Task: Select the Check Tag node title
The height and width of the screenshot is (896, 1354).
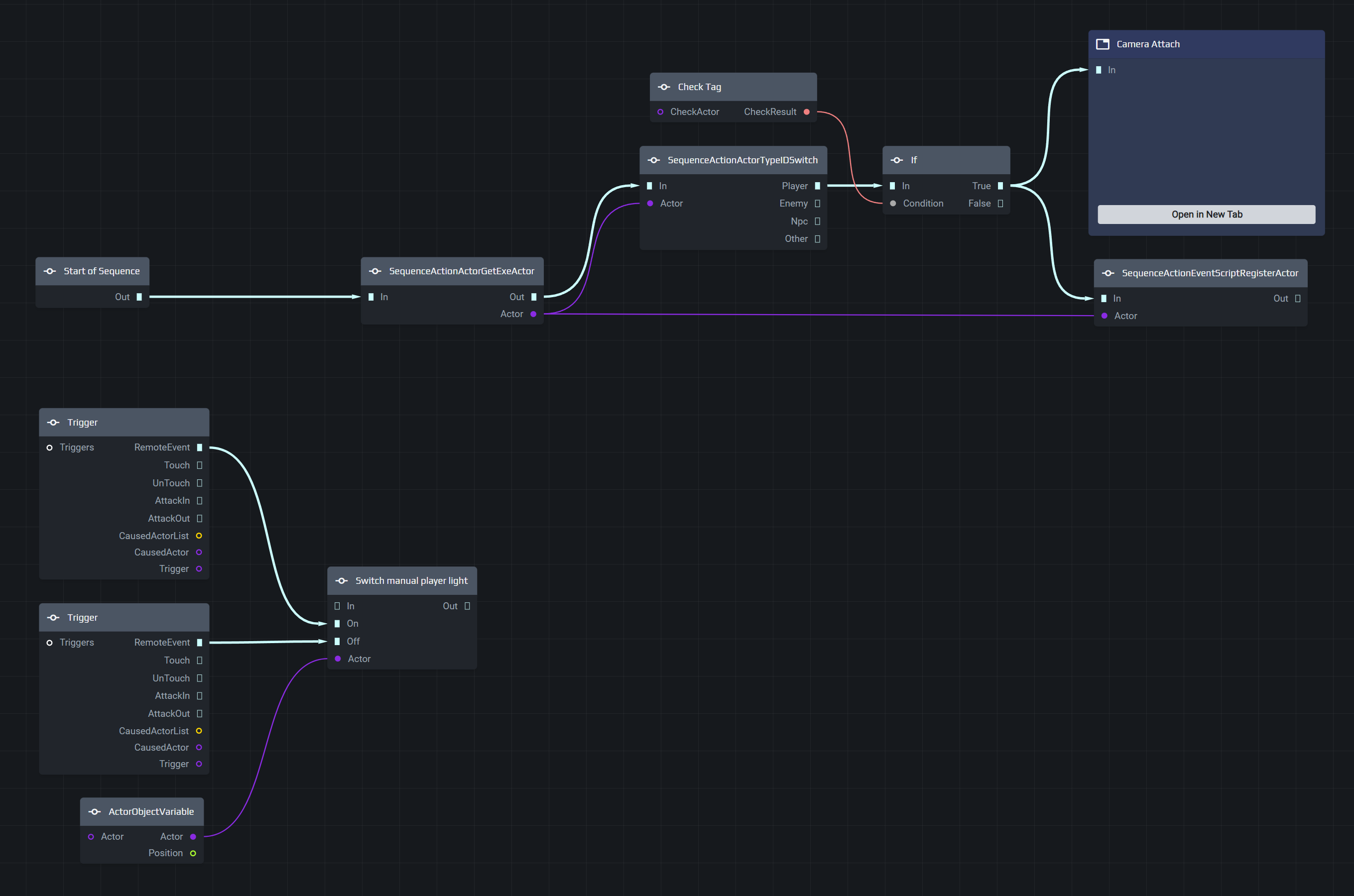Action: point(699,87)
